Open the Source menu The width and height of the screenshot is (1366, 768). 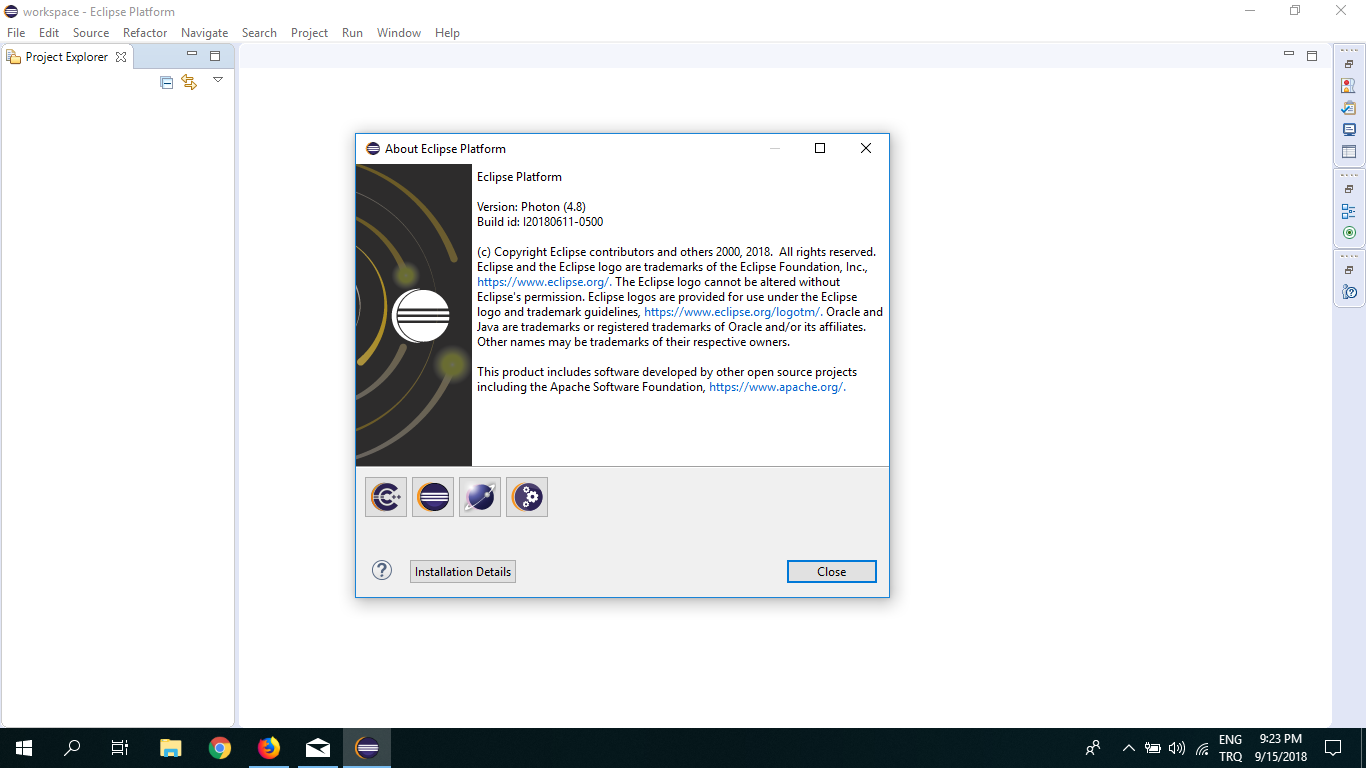[x=91, y=33]
